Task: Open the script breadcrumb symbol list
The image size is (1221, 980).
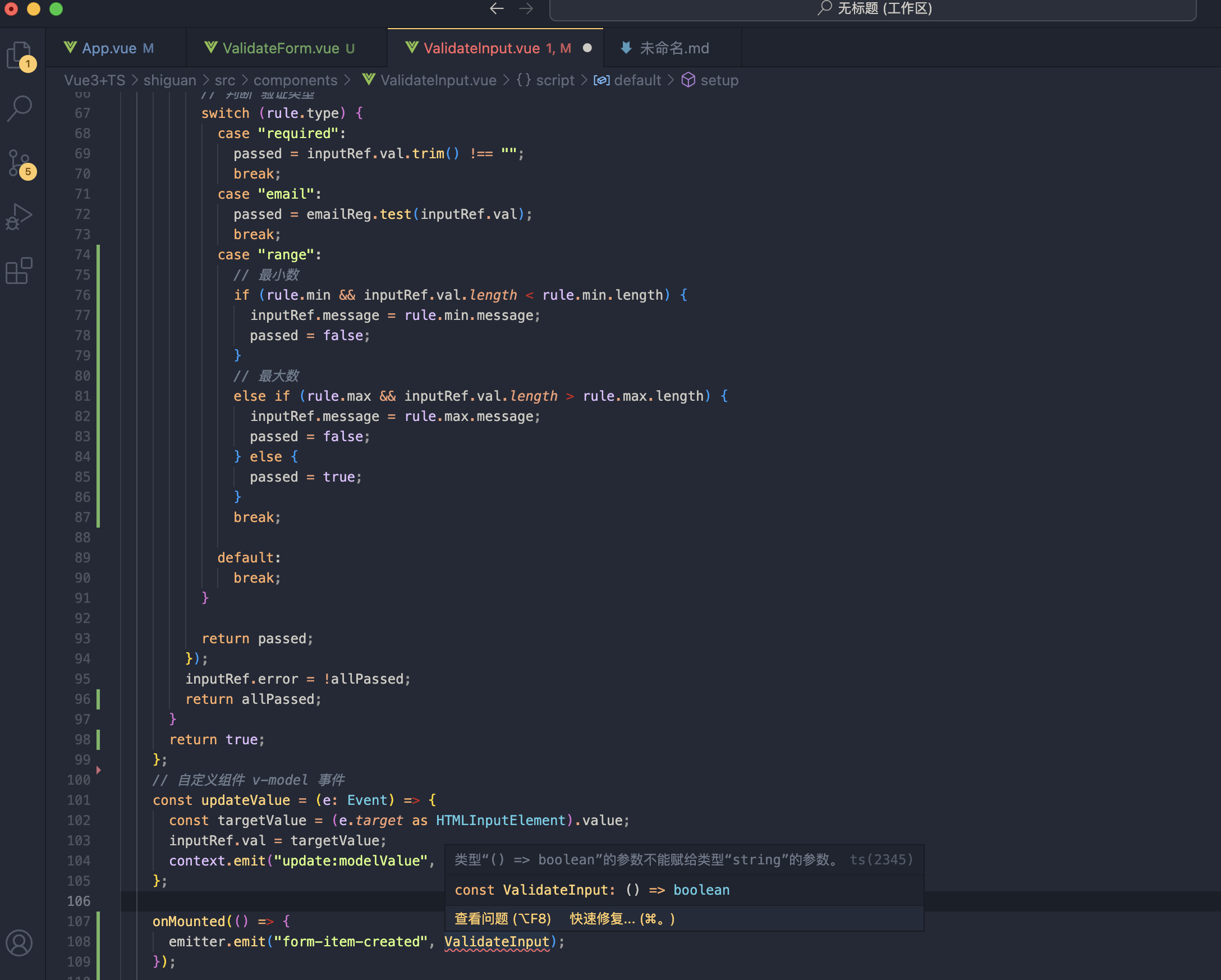Action: (x=545, y=80)
